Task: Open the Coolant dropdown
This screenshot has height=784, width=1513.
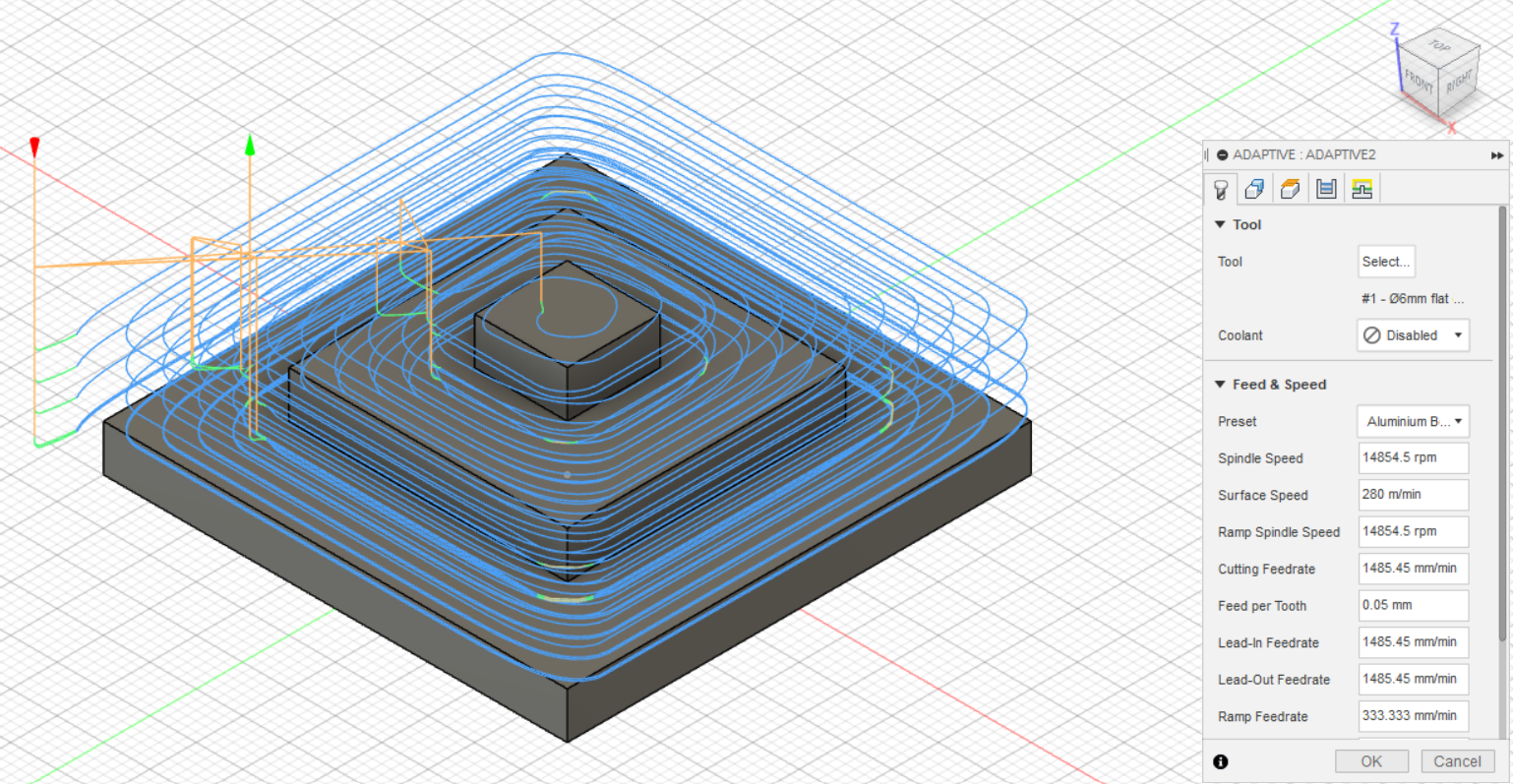Action: click(x=1413, y=335)
